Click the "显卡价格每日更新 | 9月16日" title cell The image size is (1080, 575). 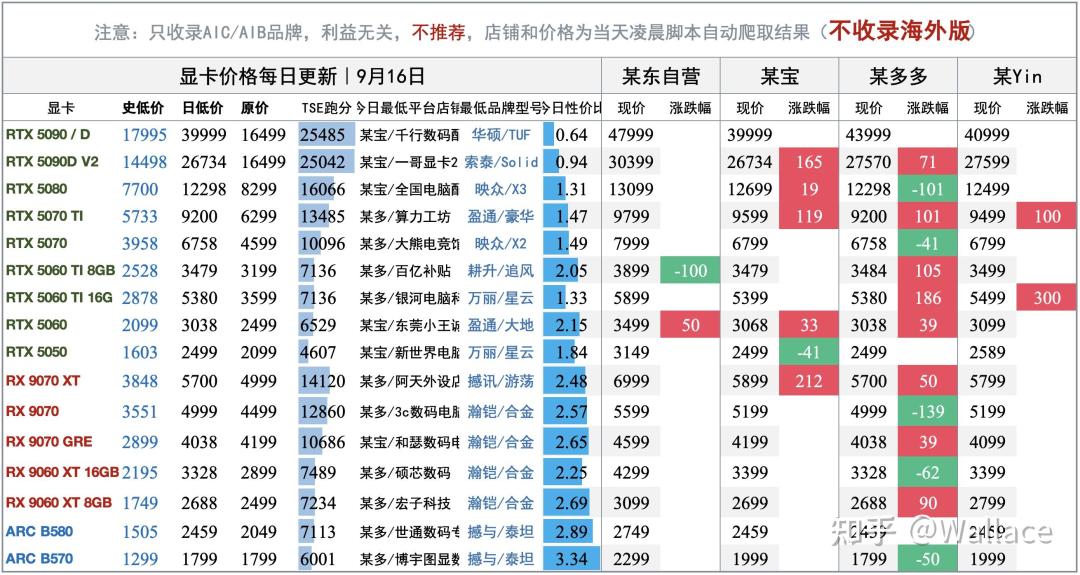(302, 76)
